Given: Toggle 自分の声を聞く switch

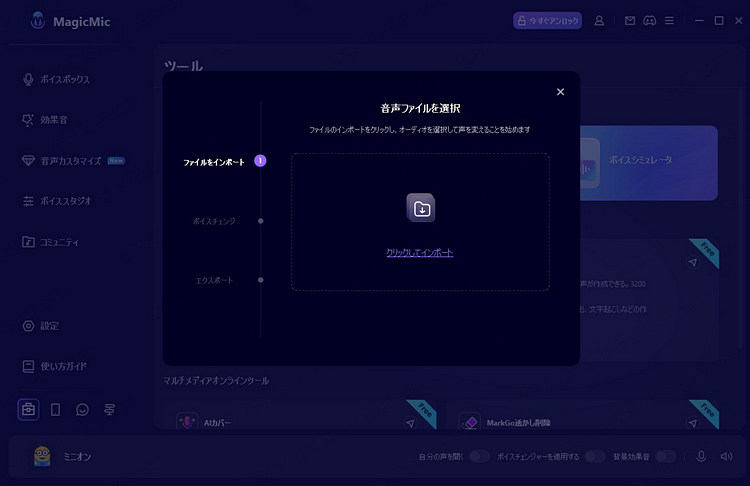Looking at the screenshot, I should point(479,457).
